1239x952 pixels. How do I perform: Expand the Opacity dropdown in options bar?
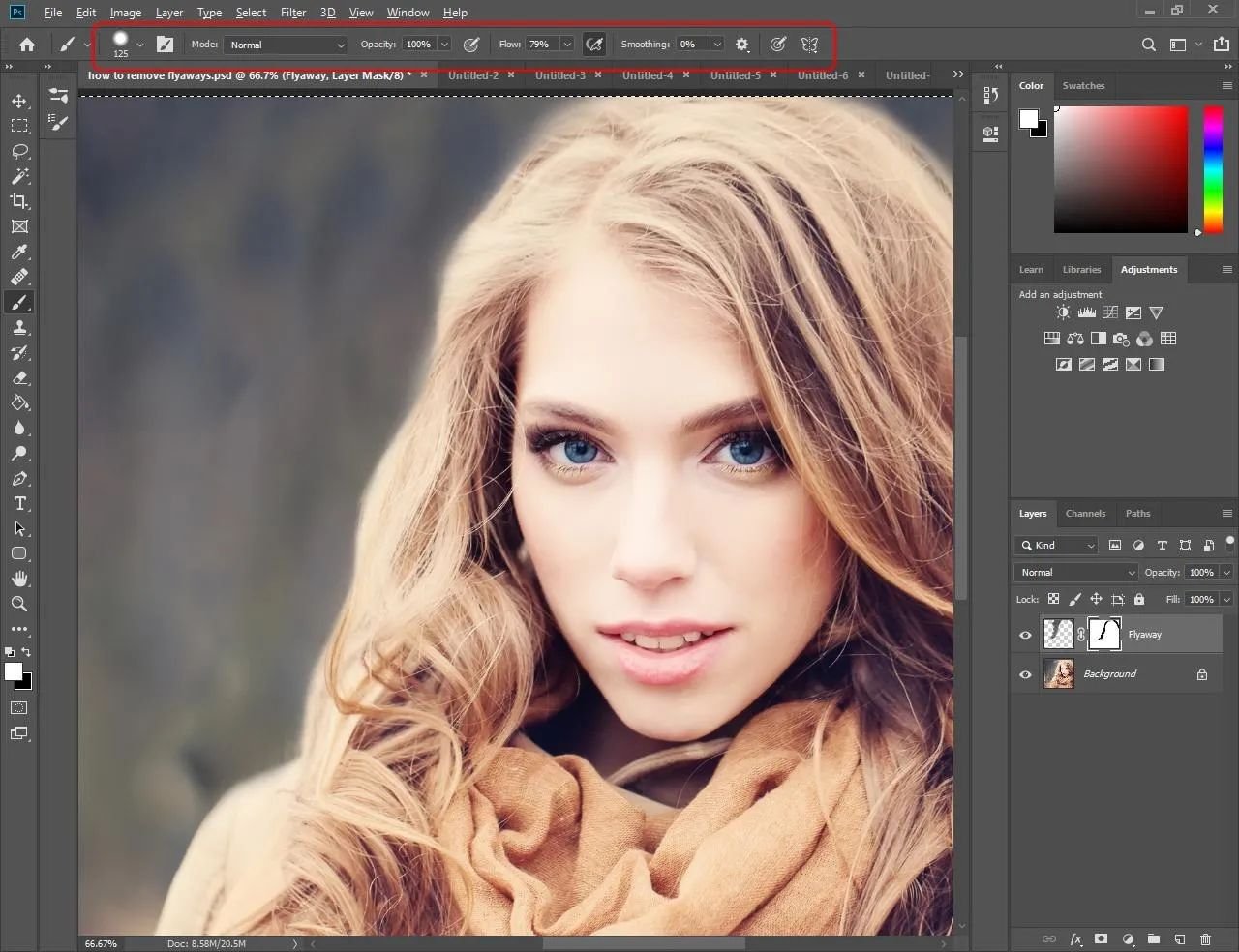pos(444,45)
